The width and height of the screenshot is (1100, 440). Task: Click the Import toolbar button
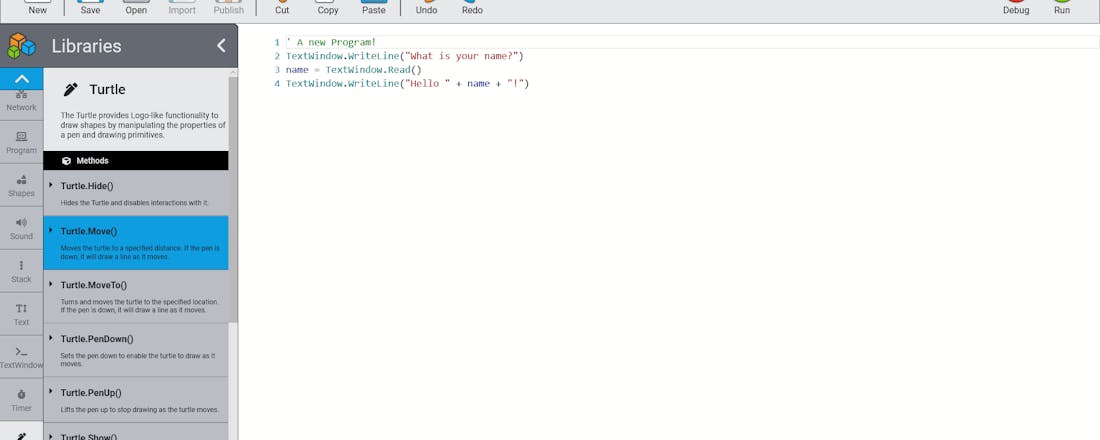(x=182, y=8)
